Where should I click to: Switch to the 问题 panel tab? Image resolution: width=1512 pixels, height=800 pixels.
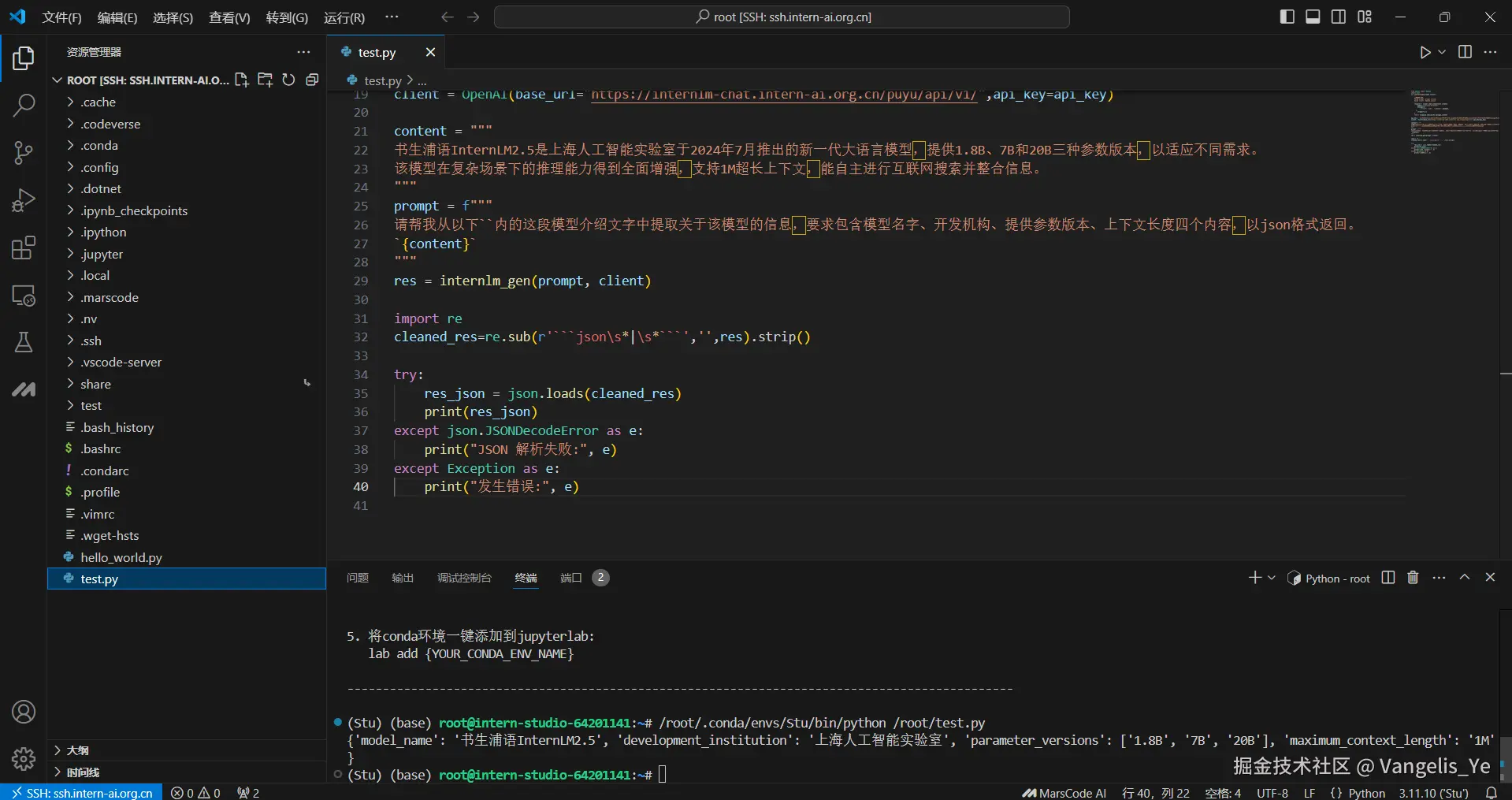pyautogui.click(x=358, y=578)
